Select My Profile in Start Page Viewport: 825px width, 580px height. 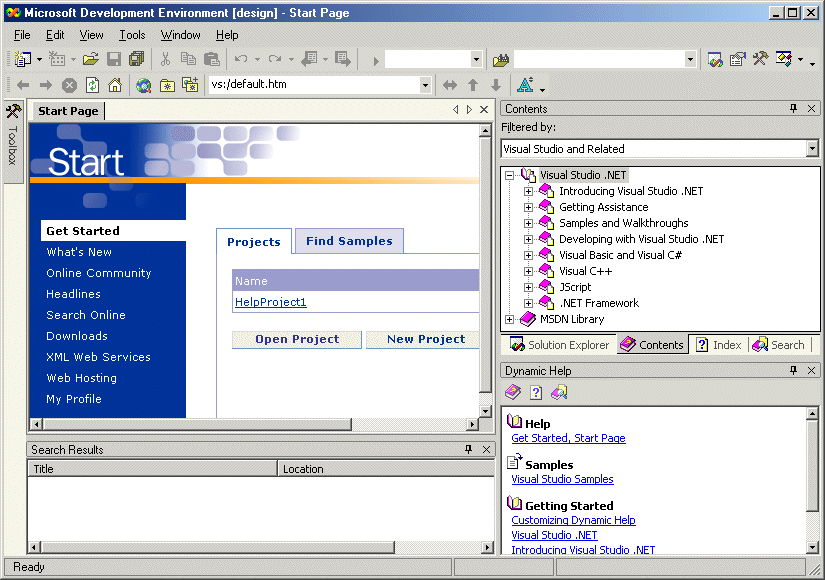pyautogui.click(x=74, y=399)
